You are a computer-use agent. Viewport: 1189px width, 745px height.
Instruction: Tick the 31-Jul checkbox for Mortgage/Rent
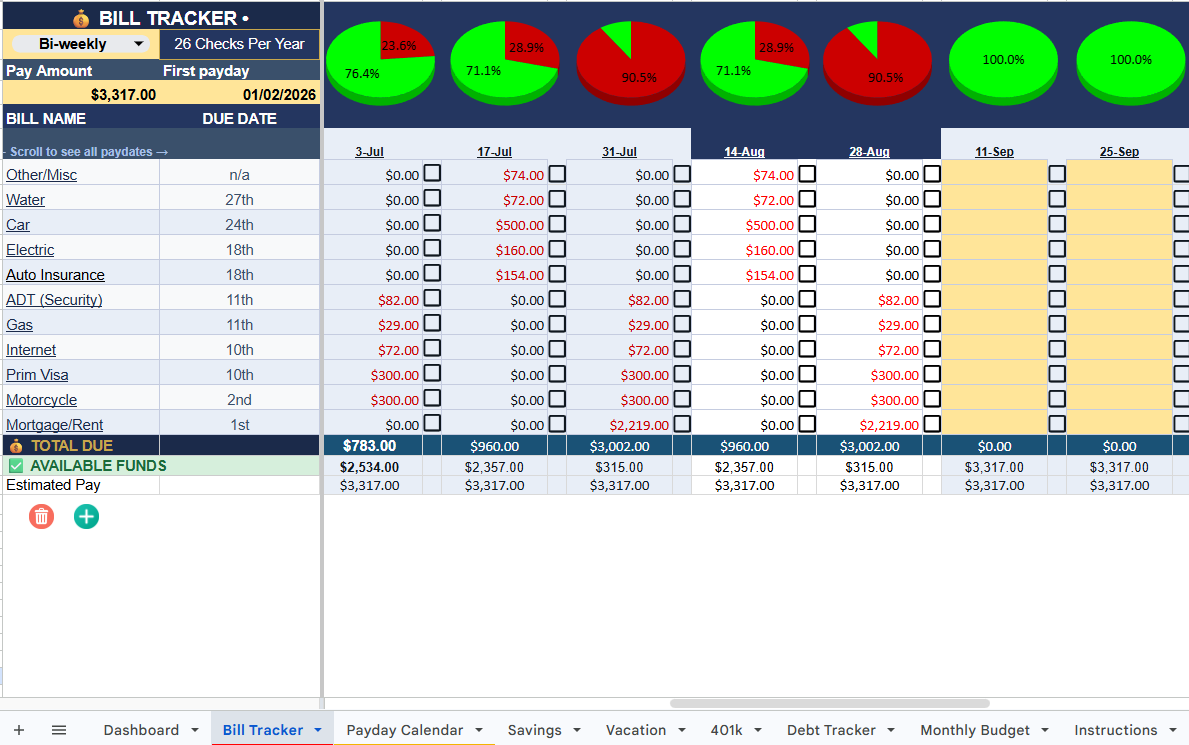[682, 424]
